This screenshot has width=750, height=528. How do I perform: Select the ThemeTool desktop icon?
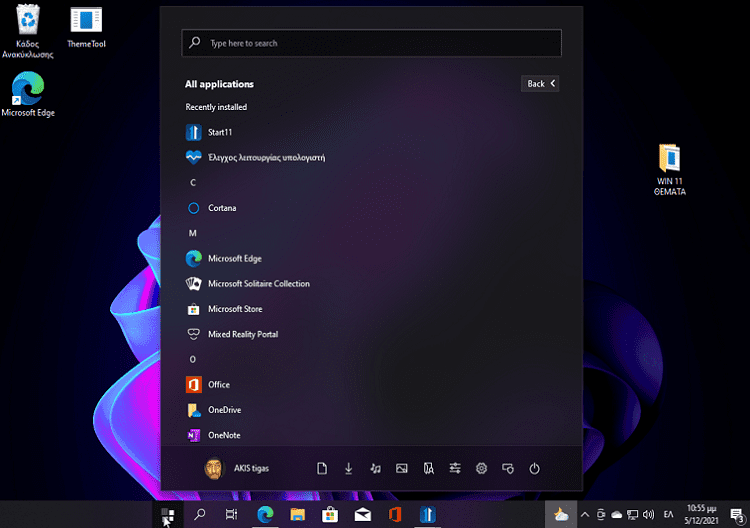[x=86, y=27]
